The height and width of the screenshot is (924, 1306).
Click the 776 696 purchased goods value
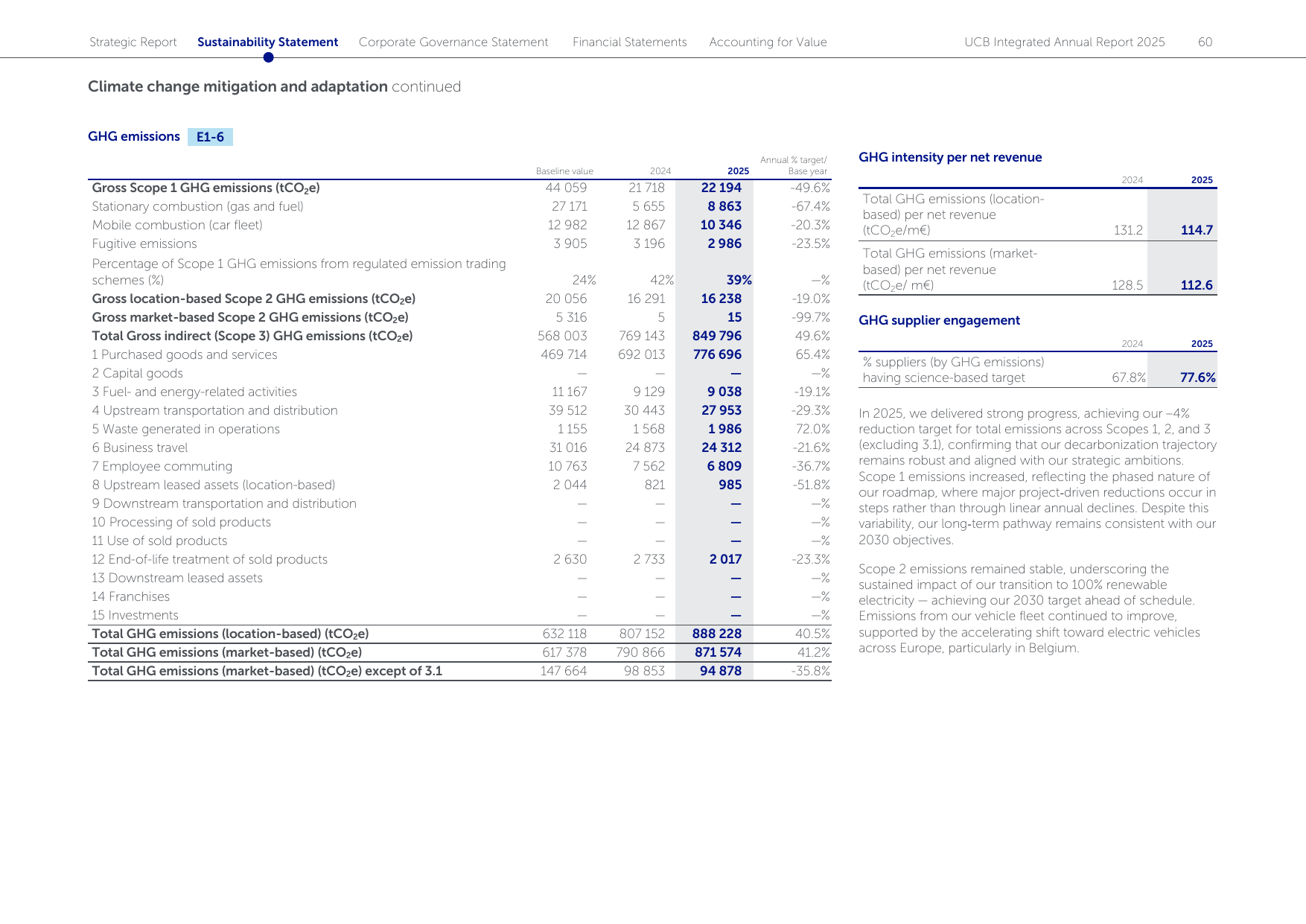pyautogui.click(x=718, y=354)
